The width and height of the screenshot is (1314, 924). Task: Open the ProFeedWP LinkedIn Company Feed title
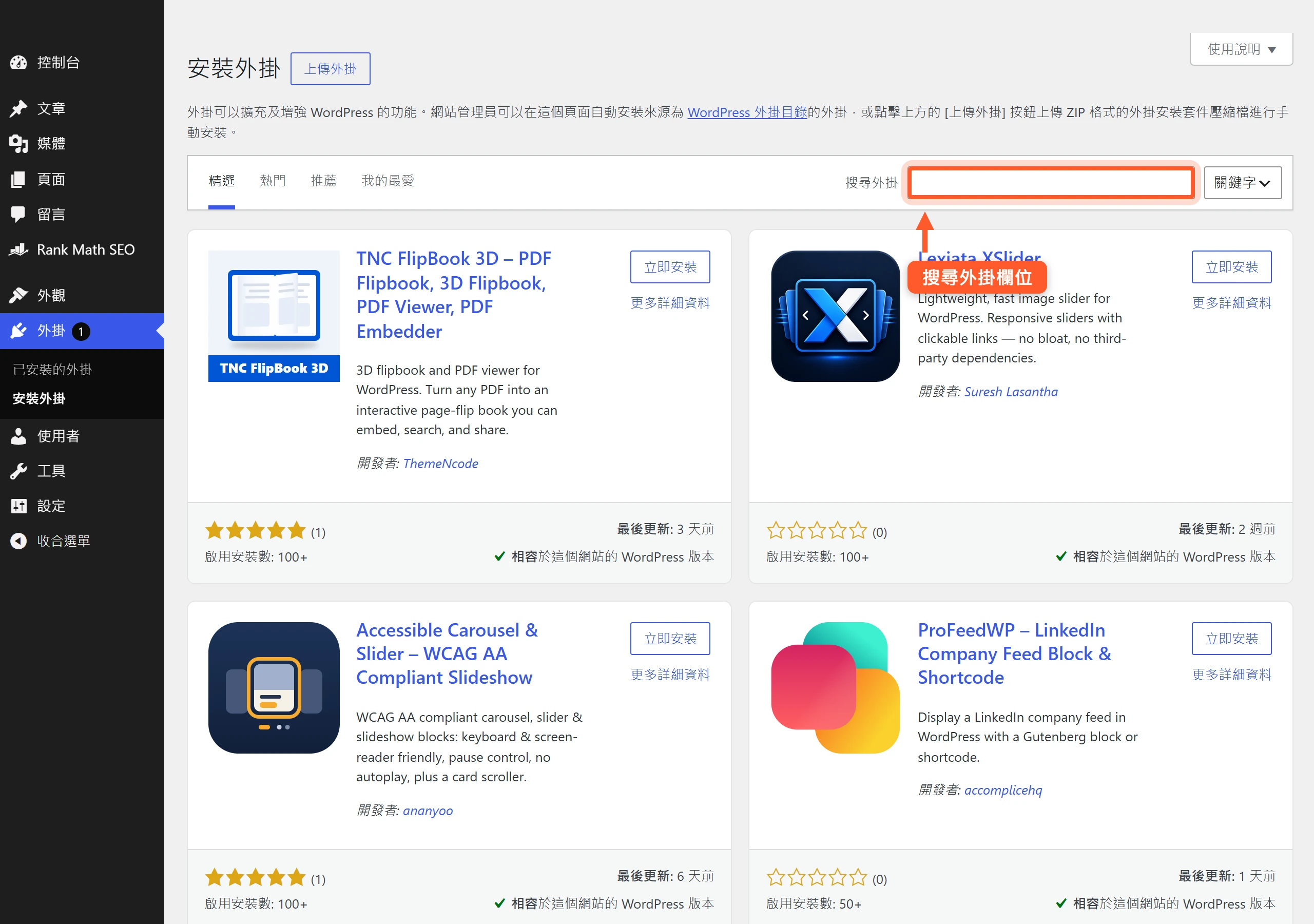1014,654
